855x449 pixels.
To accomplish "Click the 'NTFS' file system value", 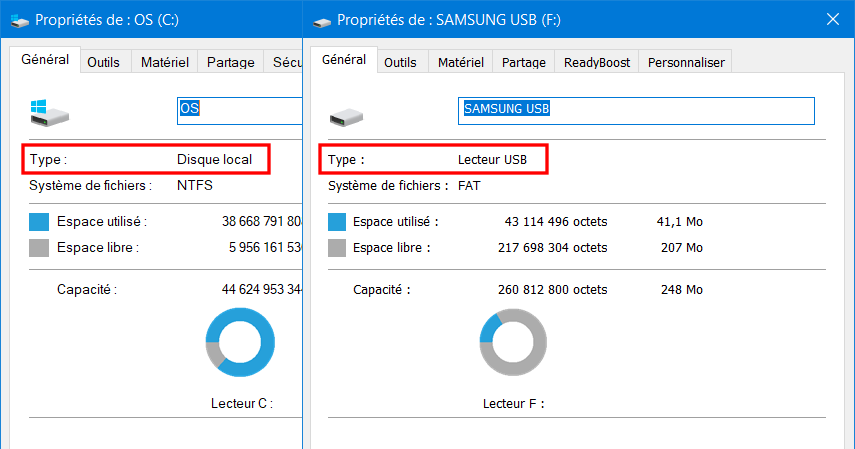I will click(195, 185).
